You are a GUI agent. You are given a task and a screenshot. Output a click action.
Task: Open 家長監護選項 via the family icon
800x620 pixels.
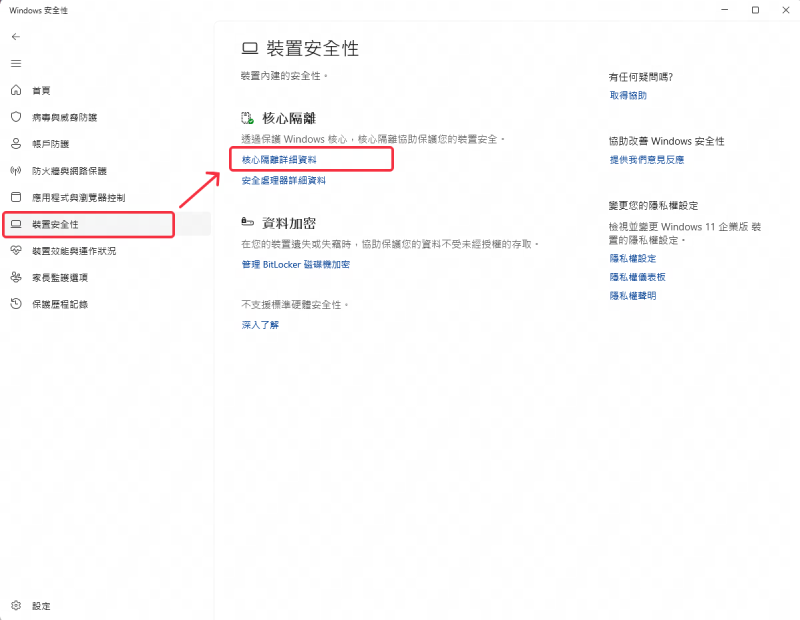[16, 277]
